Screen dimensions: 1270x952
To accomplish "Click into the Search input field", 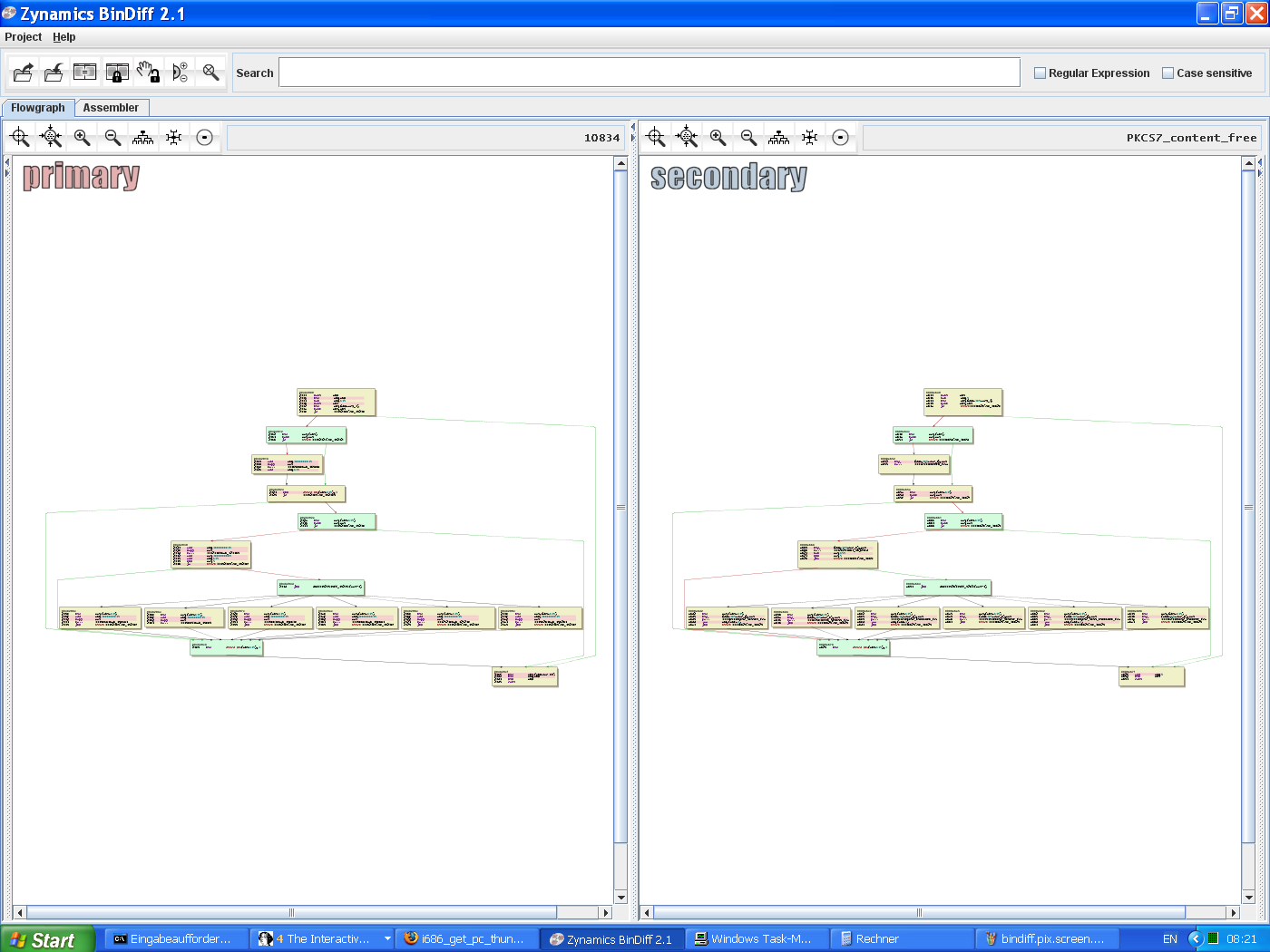I will click(x=650, y=73).
